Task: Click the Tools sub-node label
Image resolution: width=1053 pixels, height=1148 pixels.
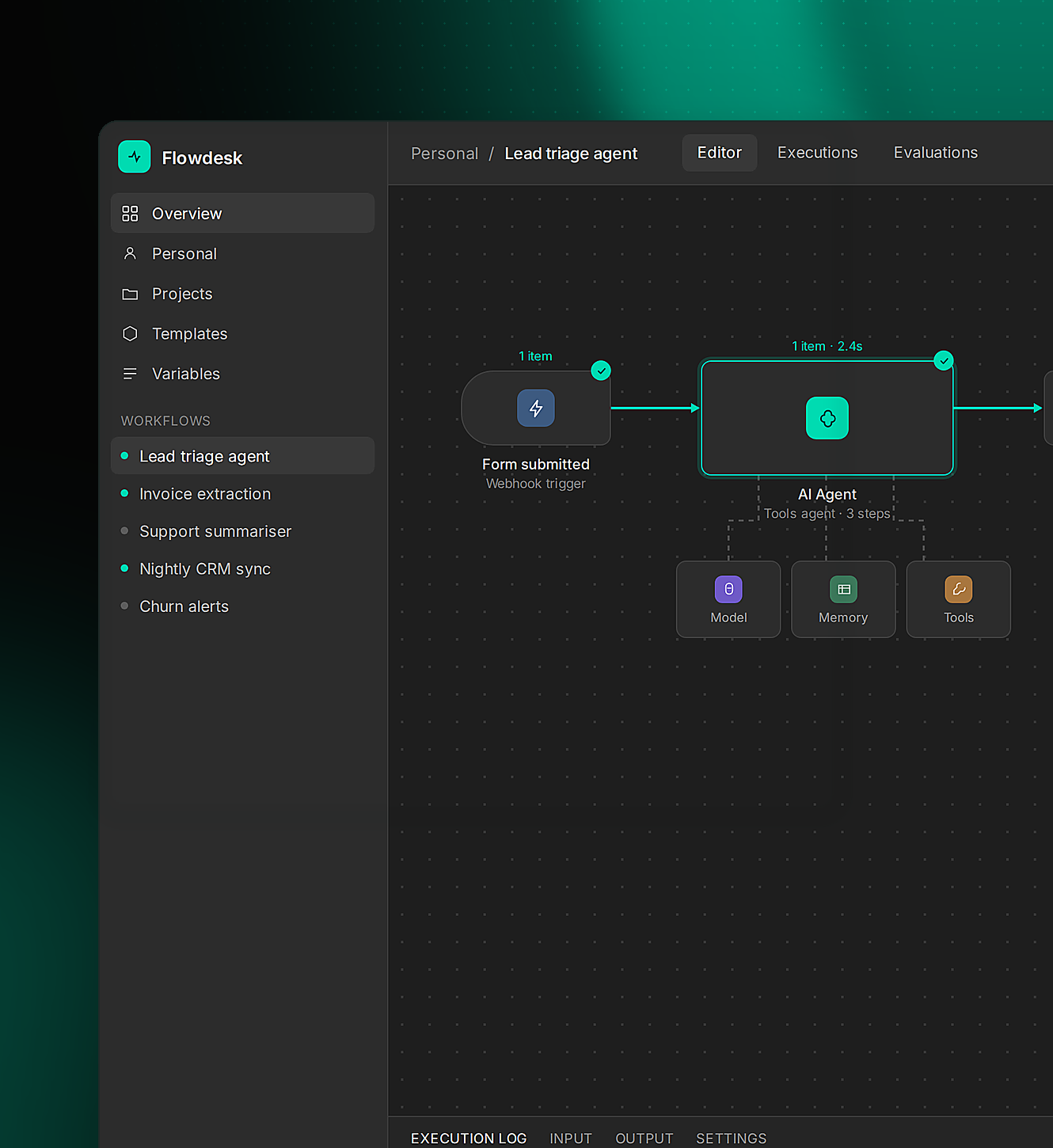Action: click(x=959, y=618)
